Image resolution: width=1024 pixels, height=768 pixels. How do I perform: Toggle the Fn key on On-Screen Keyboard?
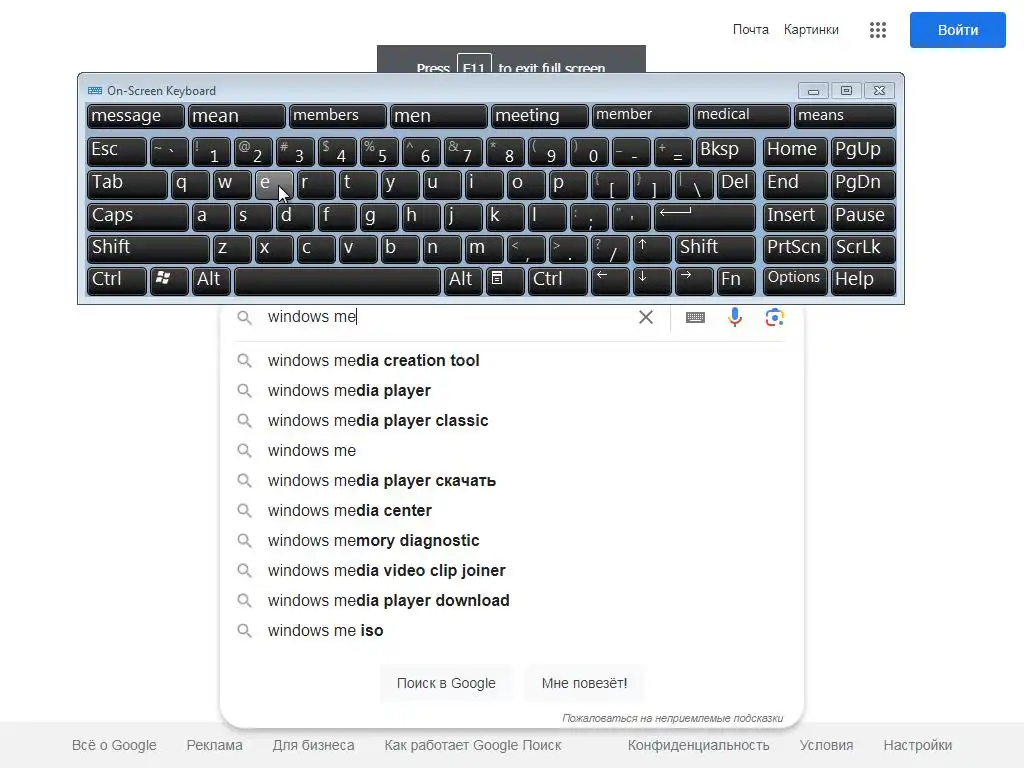tap(736, 280)
